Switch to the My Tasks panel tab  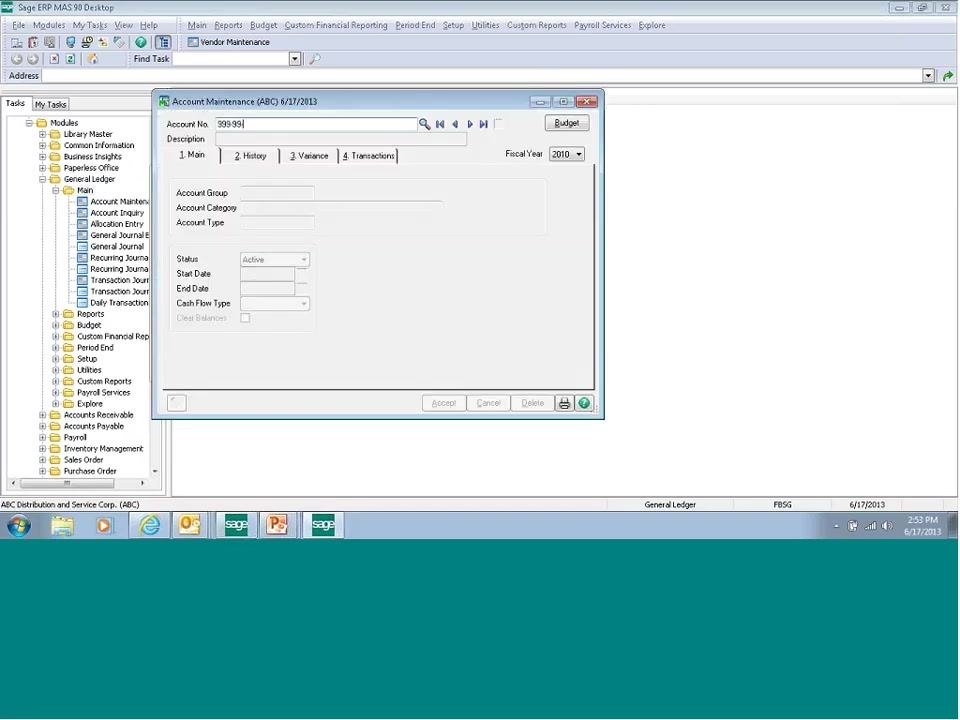[50, 105]
